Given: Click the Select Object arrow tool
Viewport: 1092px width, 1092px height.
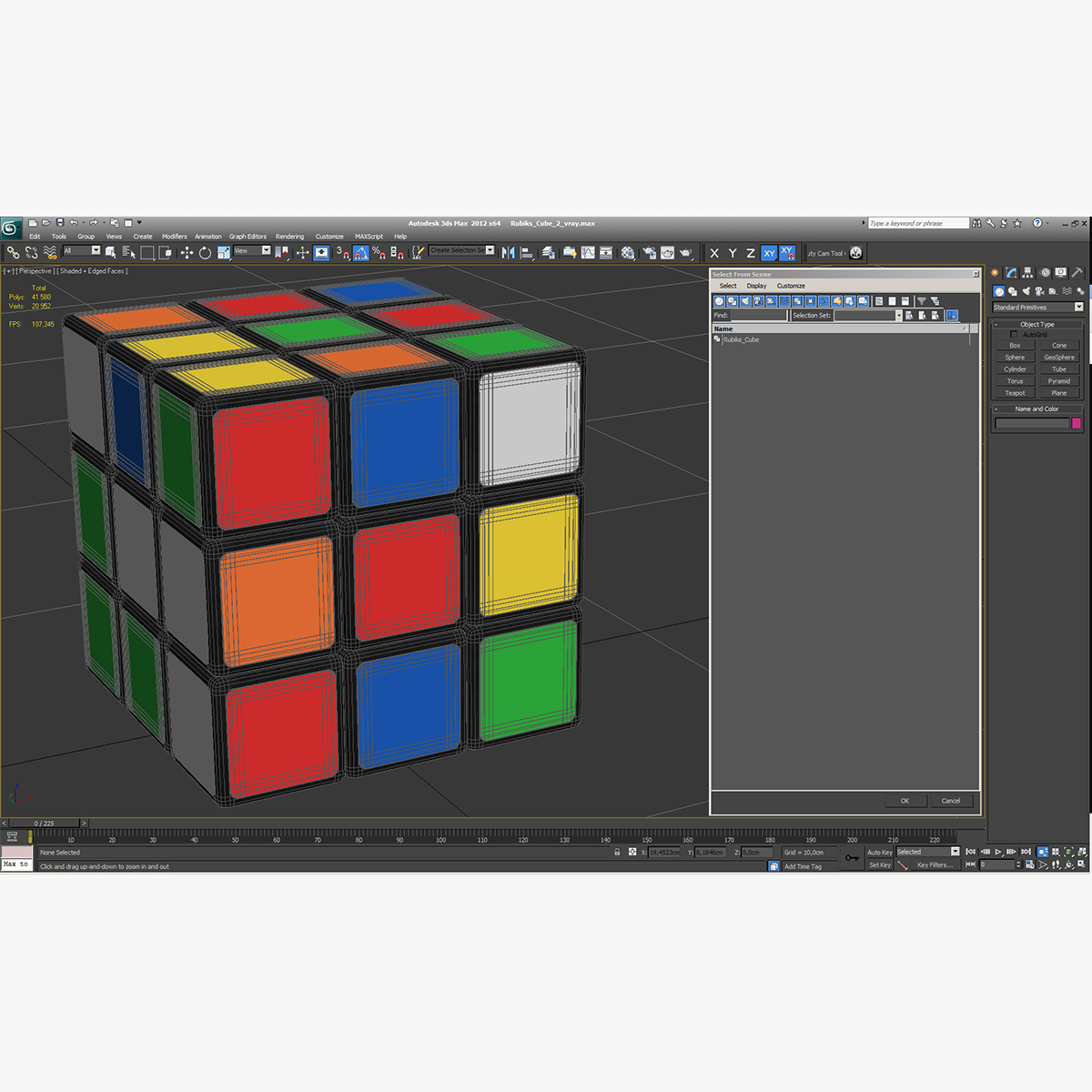Looking at the screenshot, I should (110, 252).
